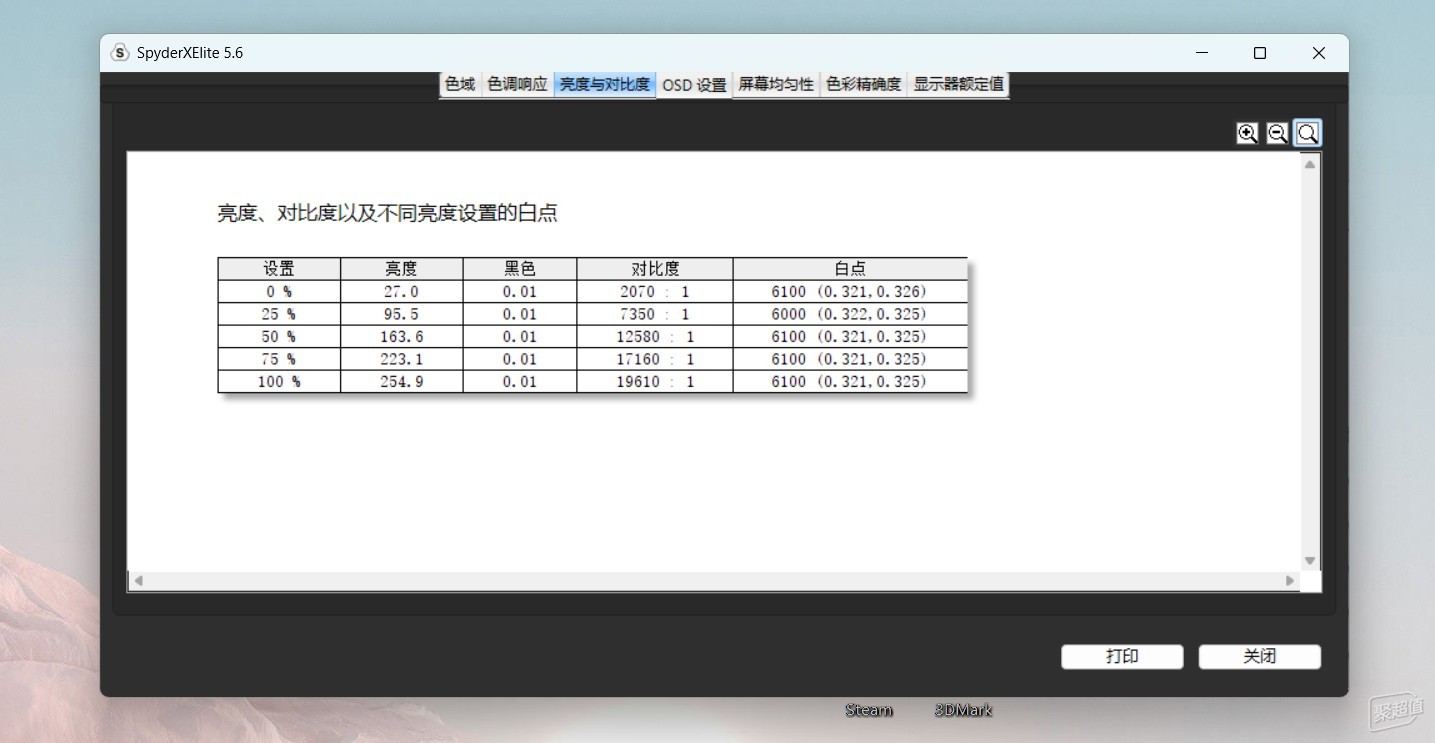Open the 显示器额定值 tab

[958, 85]
